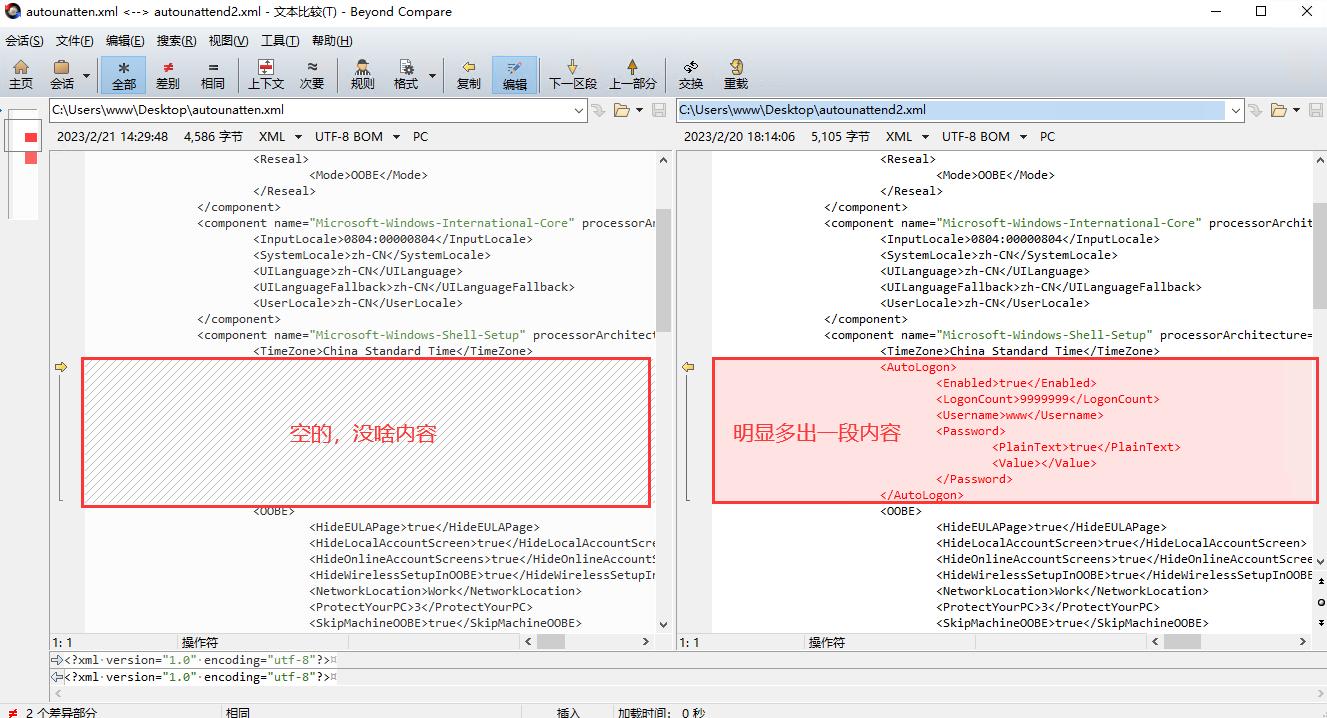The image size is (1327, 718).
Task: Go to the 主页 (Home) view
Action: pyautogui.click(x=20, y=74)
